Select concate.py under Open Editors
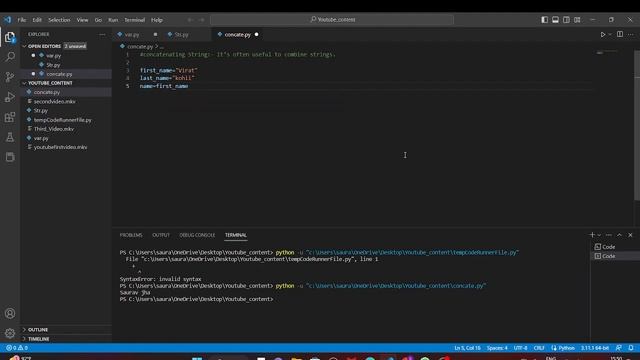640x360 pixels. [66, 74]
